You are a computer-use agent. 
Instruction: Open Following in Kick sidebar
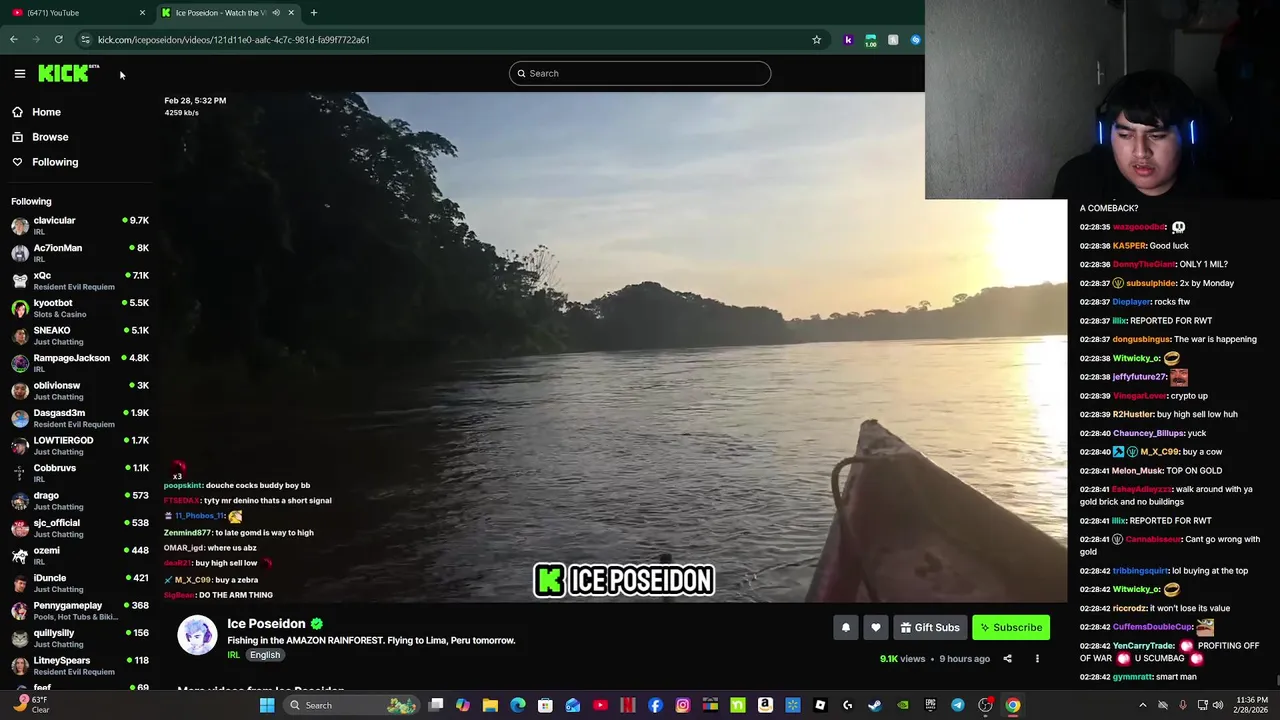tap(55, 162)
